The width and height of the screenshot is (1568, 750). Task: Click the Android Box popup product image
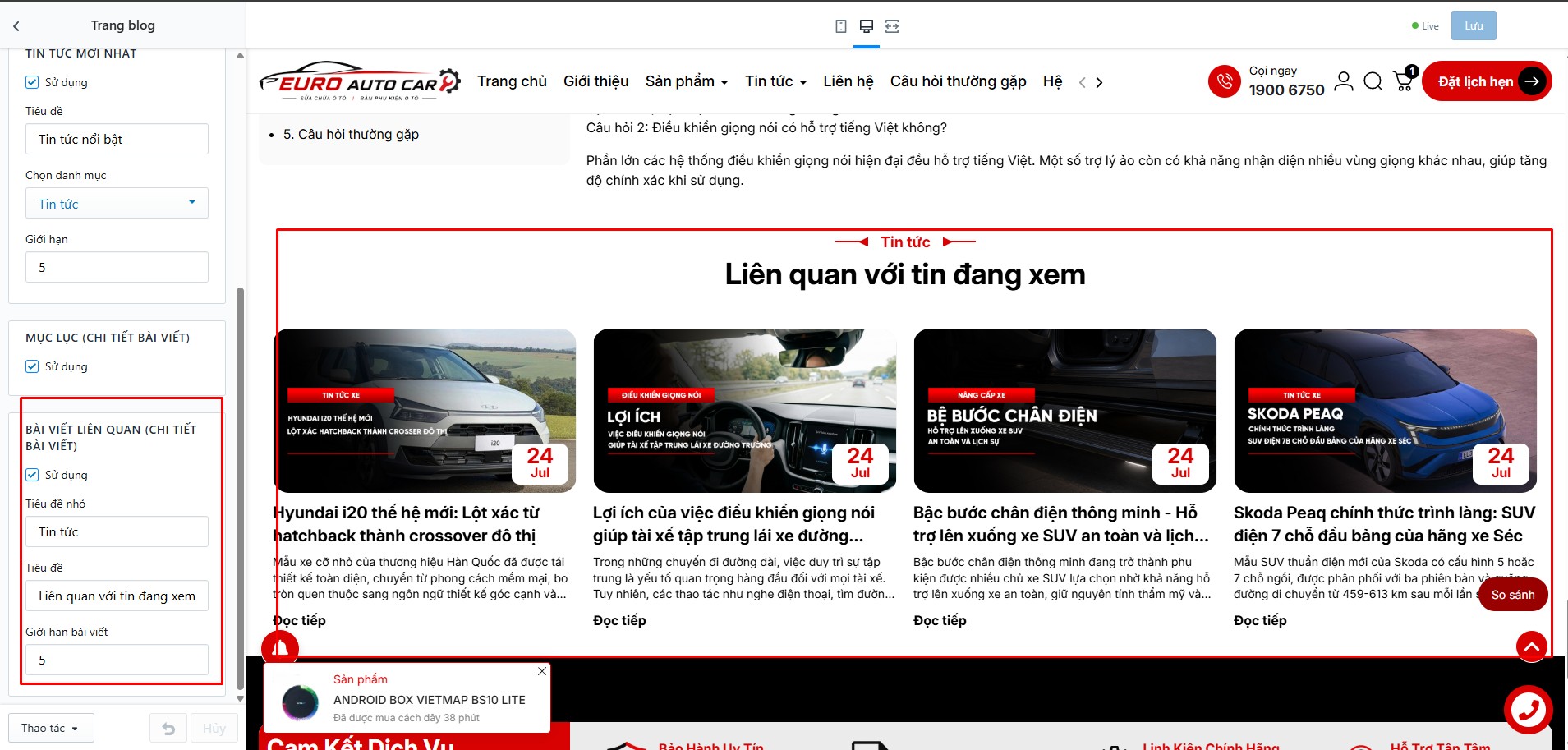(x=300, y=702)
